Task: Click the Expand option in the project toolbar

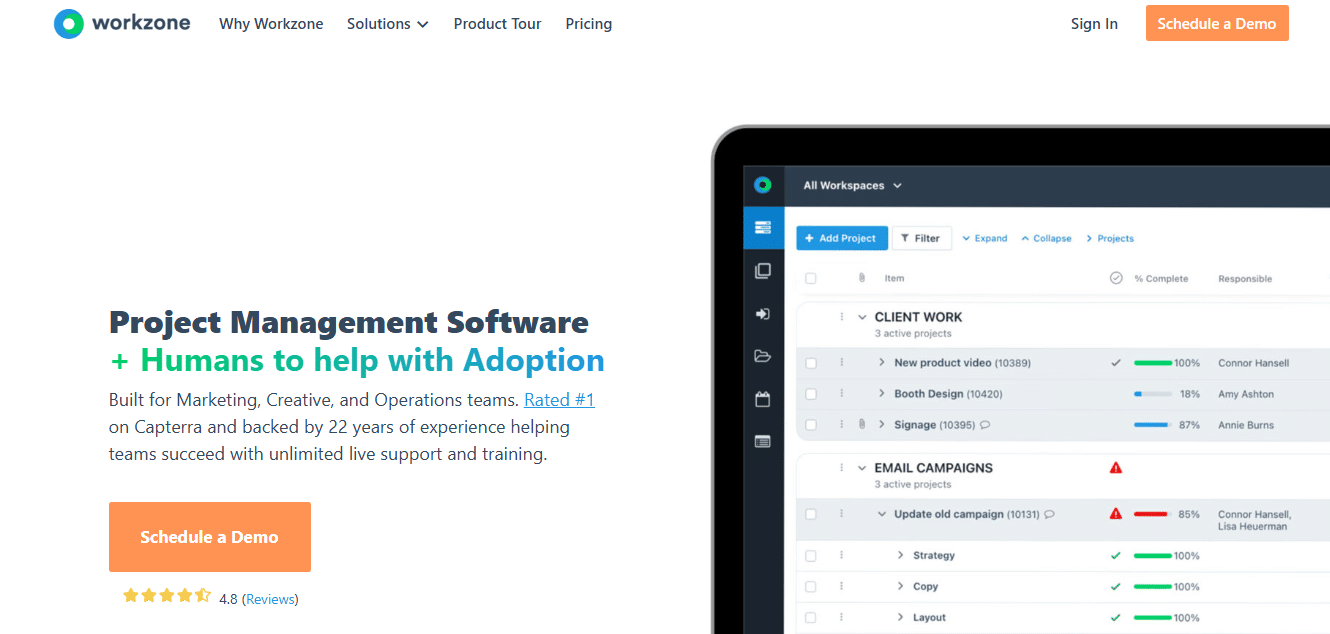Action: click(985, 238)
